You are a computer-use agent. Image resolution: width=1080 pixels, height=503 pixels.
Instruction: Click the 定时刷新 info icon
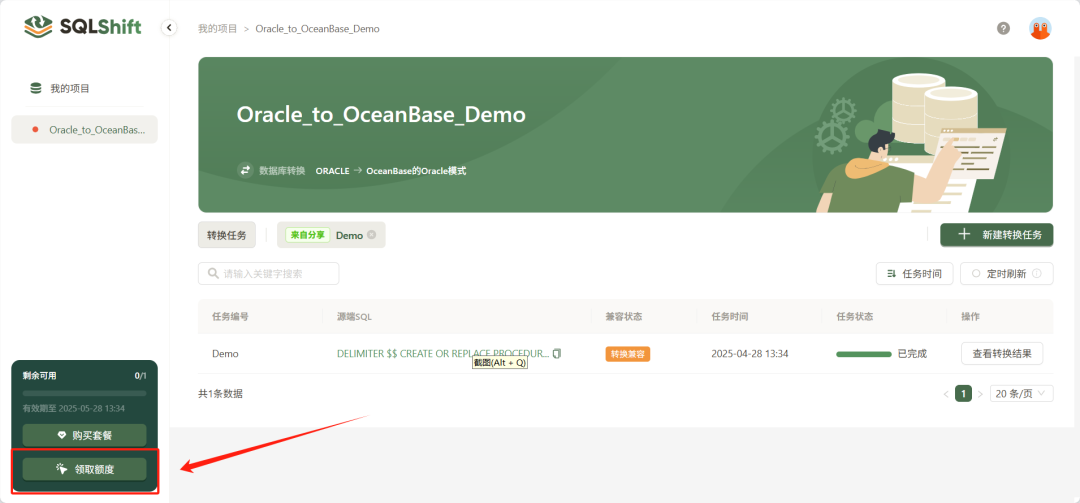coord(1037,274)
